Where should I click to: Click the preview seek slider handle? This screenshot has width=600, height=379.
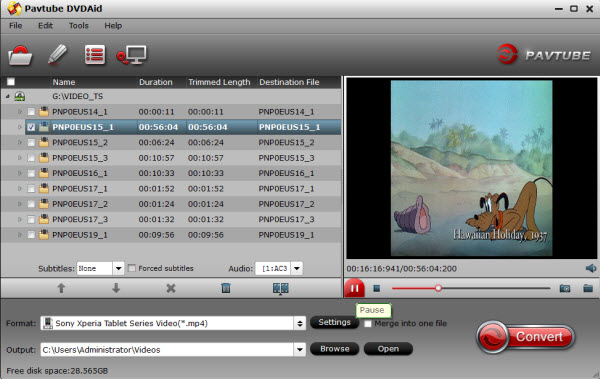tap(438, 288)
